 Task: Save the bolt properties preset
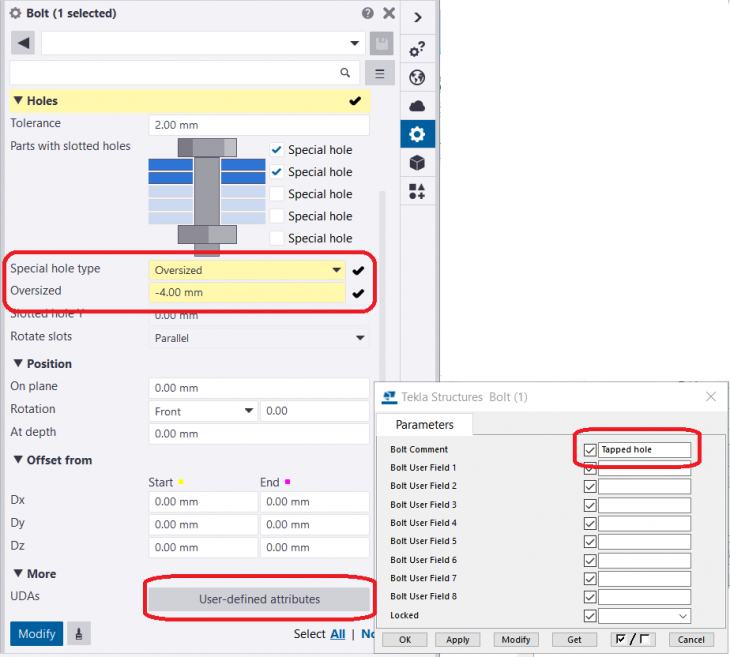coord(381,44)
